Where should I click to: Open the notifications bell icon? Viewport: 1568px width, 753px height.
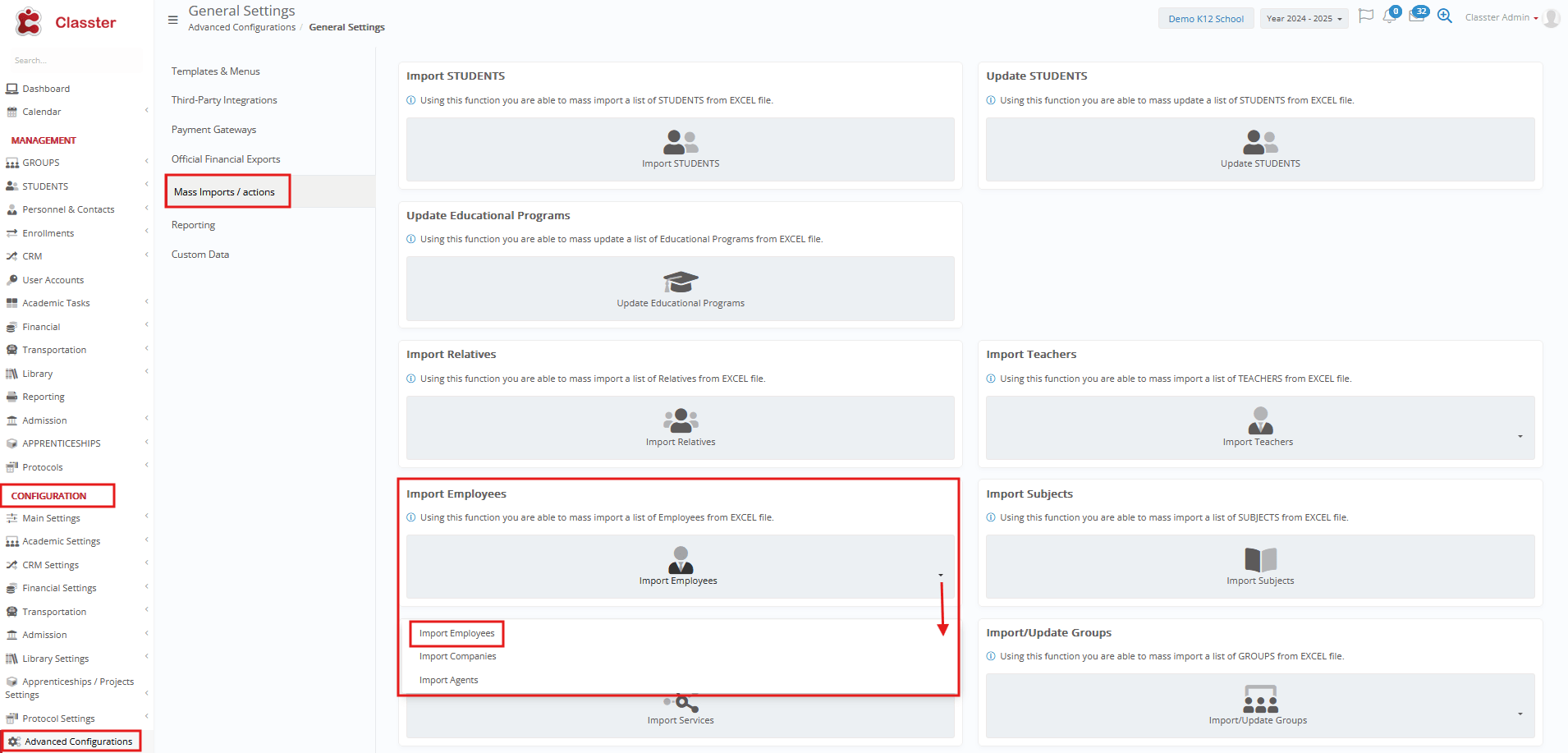pos(1389,17)
